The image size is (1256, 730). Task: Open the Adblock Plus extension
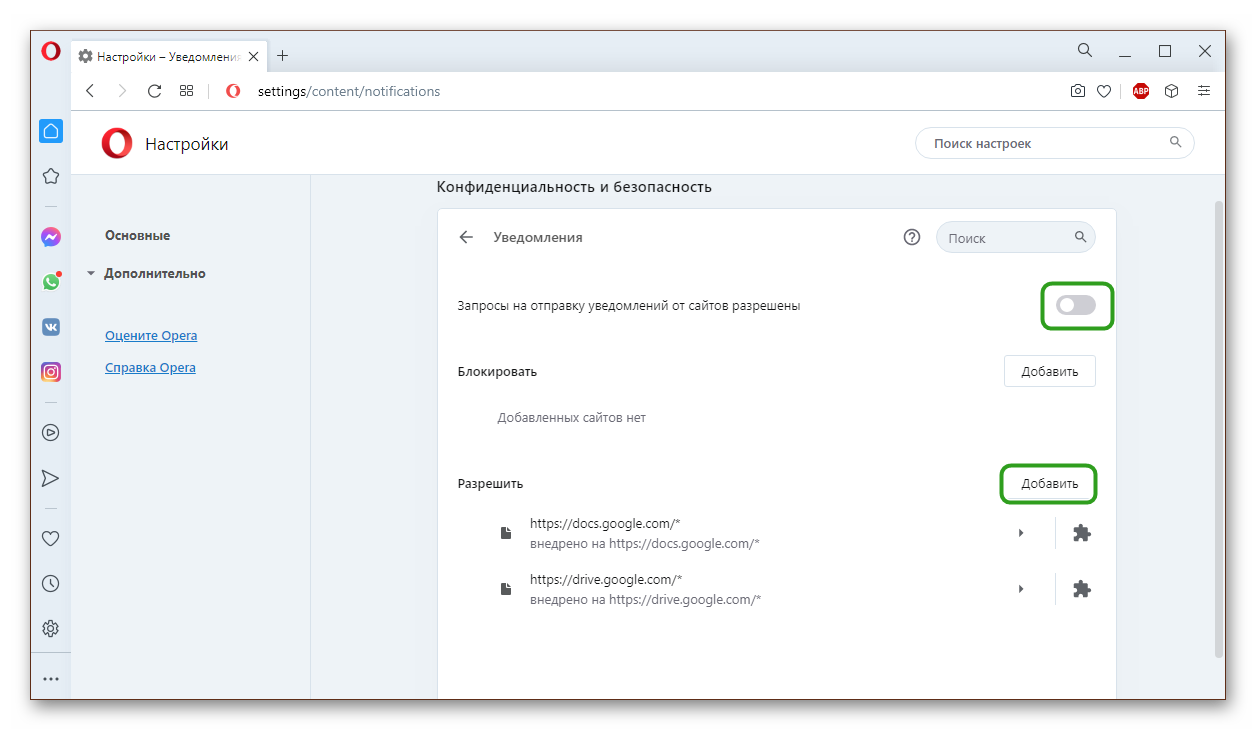coord(1141,91)
